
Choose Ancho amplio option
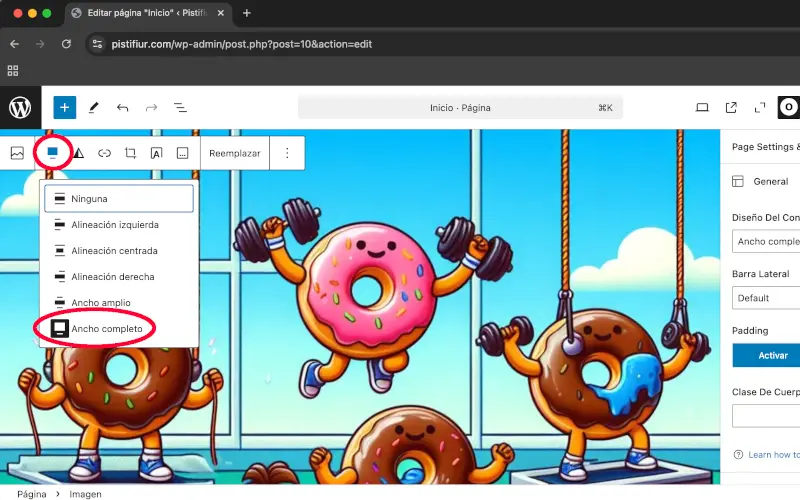click(119, 303)
